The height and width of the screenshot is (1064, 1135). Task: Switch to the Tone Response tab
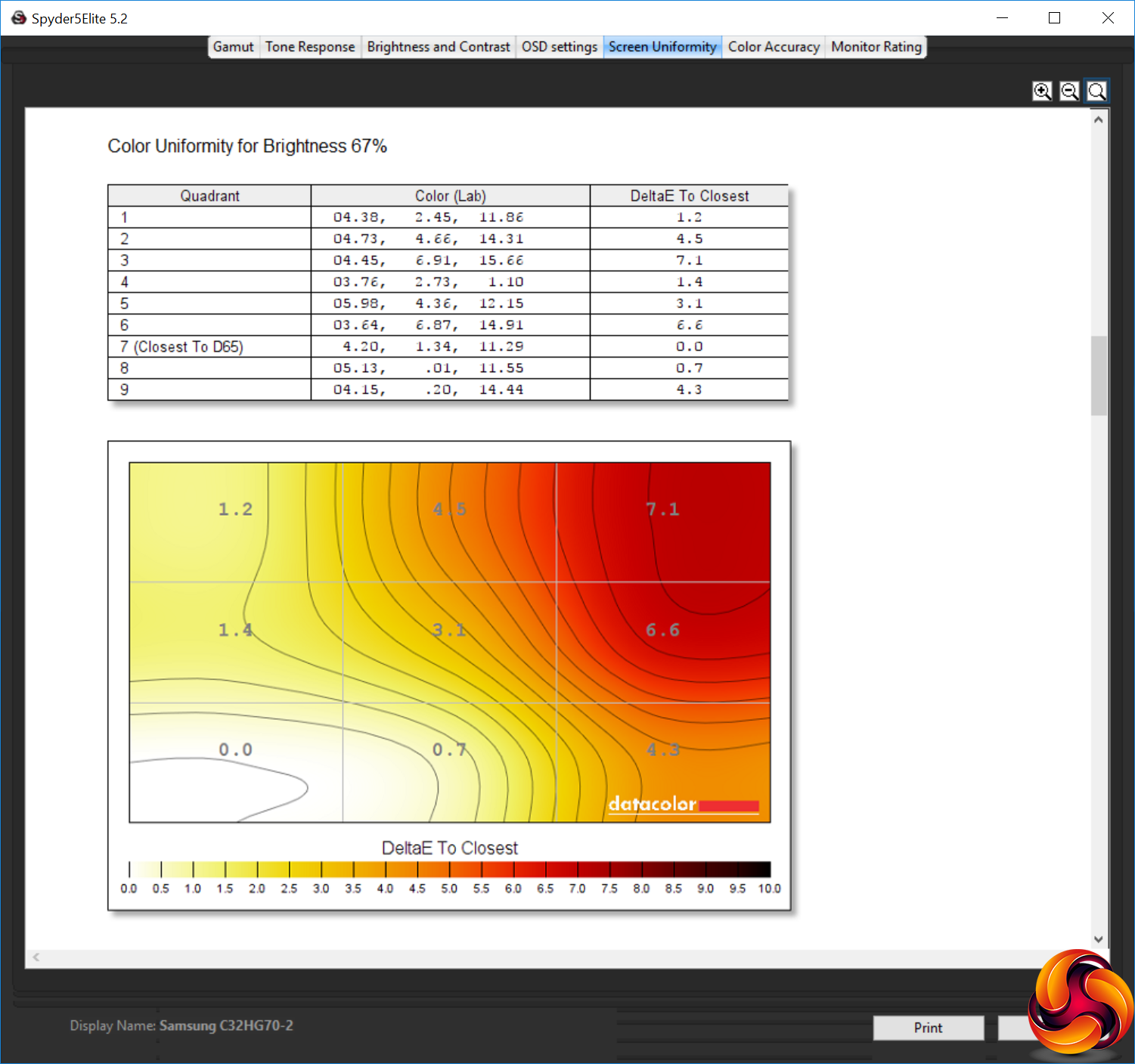click(x=310, y=47)
